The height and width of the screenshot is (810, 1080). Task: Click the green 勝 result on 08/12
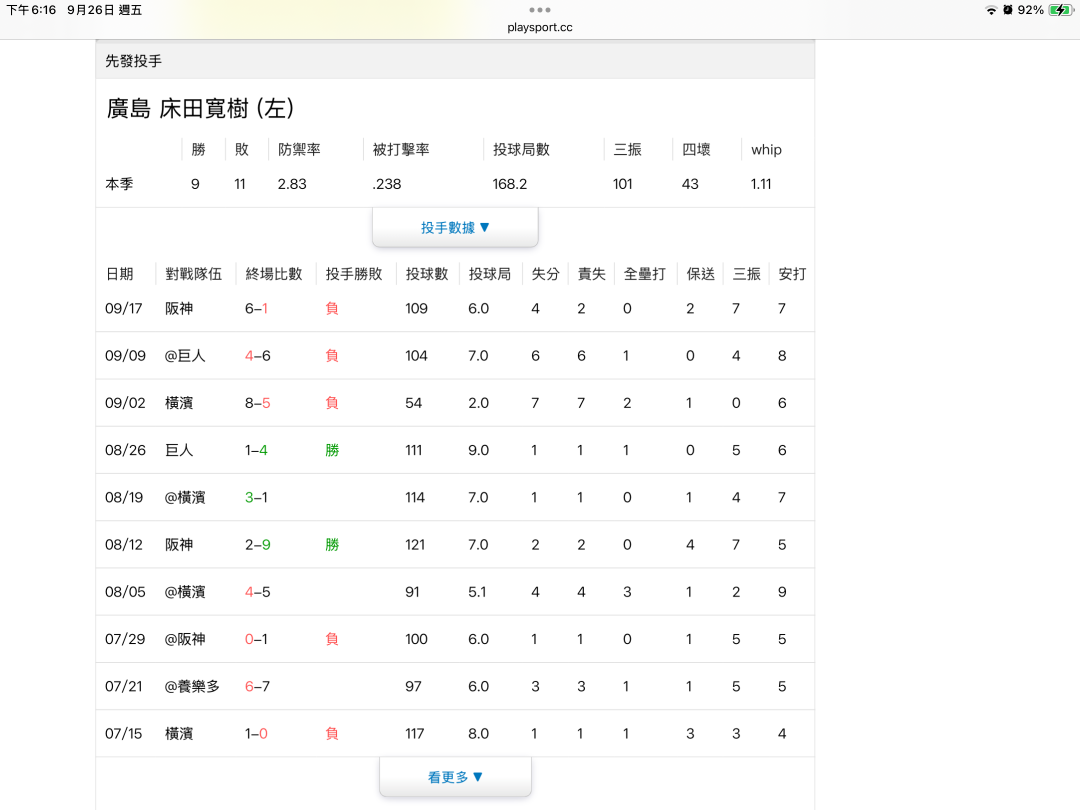pyautogui.click(x=332, y=544)
